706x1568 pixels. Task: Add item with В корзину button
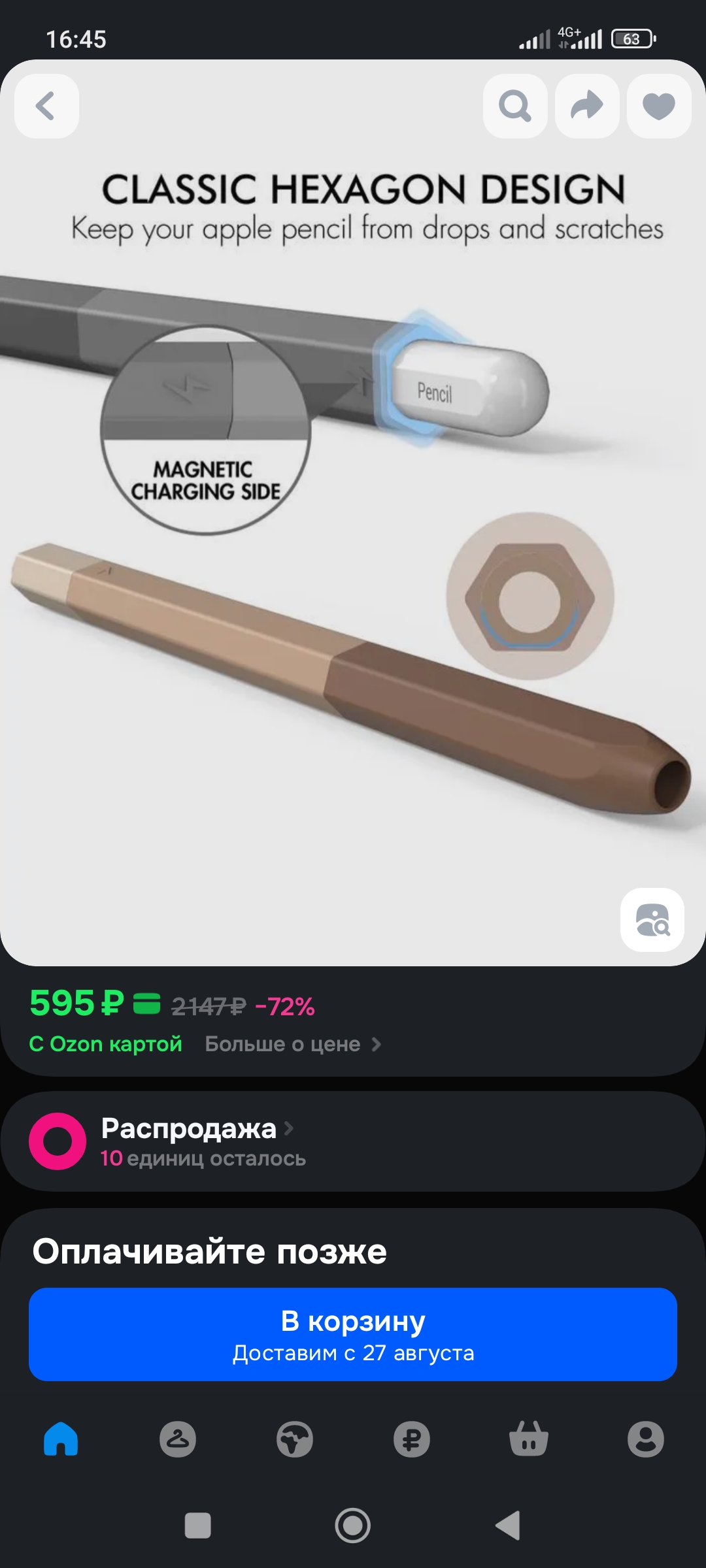click(x=353, y=1334)
